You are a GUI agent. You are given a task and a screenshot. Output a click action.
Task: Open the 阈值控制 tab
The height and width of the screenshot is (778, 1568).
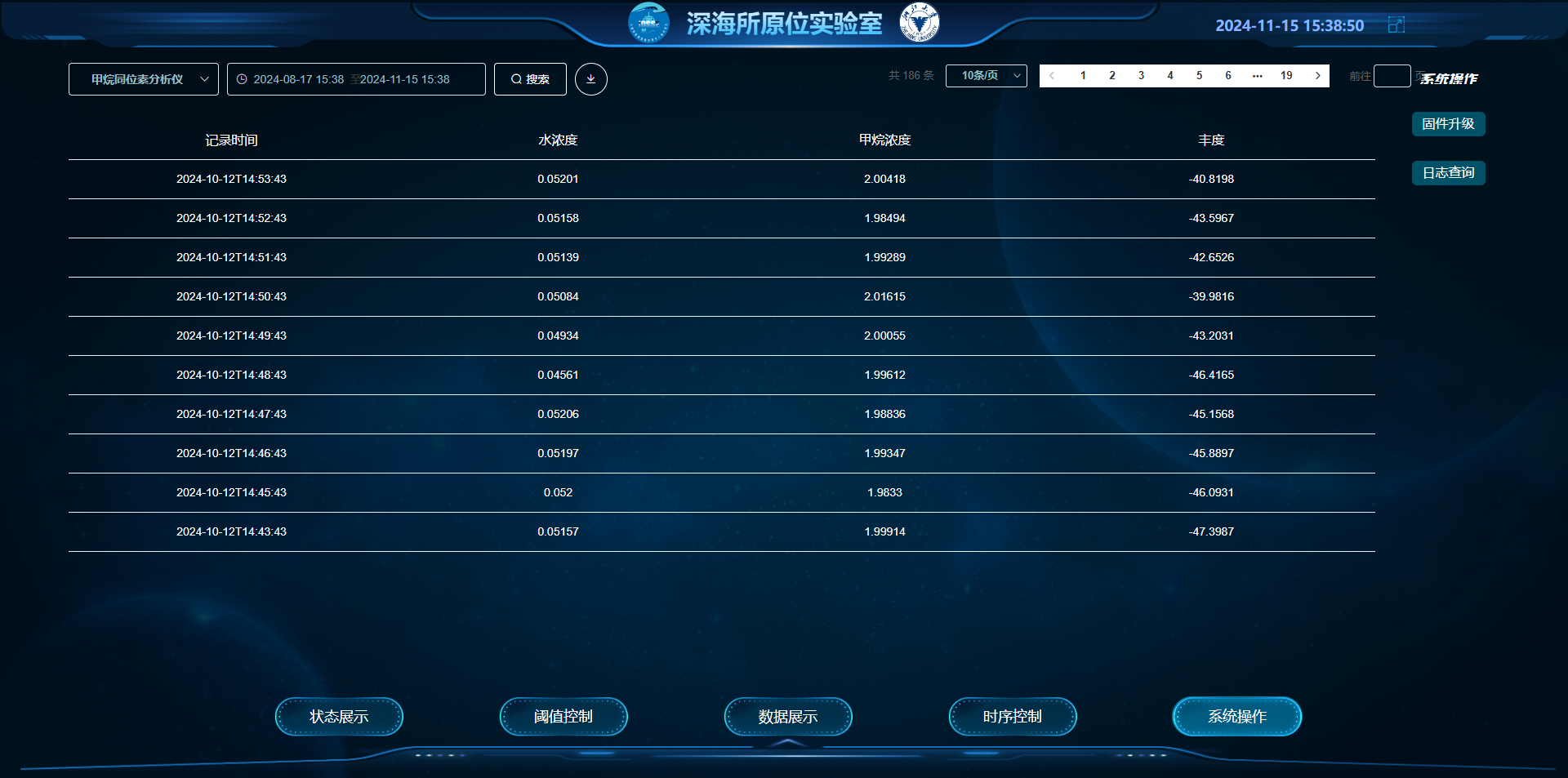563,717
